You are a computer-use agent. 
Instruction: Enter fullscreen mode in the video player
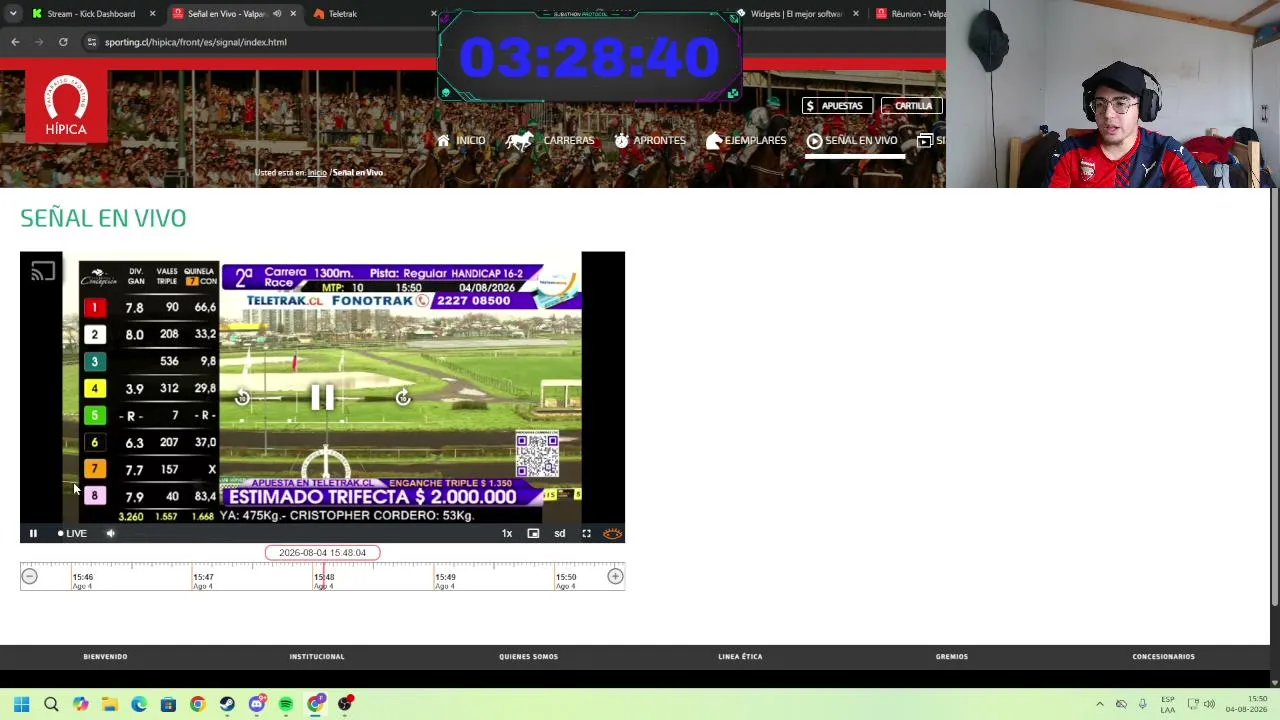pos(587,533)
